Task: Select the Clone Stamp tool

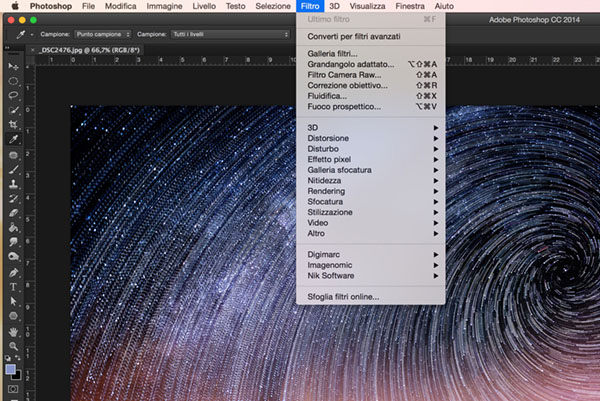Action: point(13,184)
